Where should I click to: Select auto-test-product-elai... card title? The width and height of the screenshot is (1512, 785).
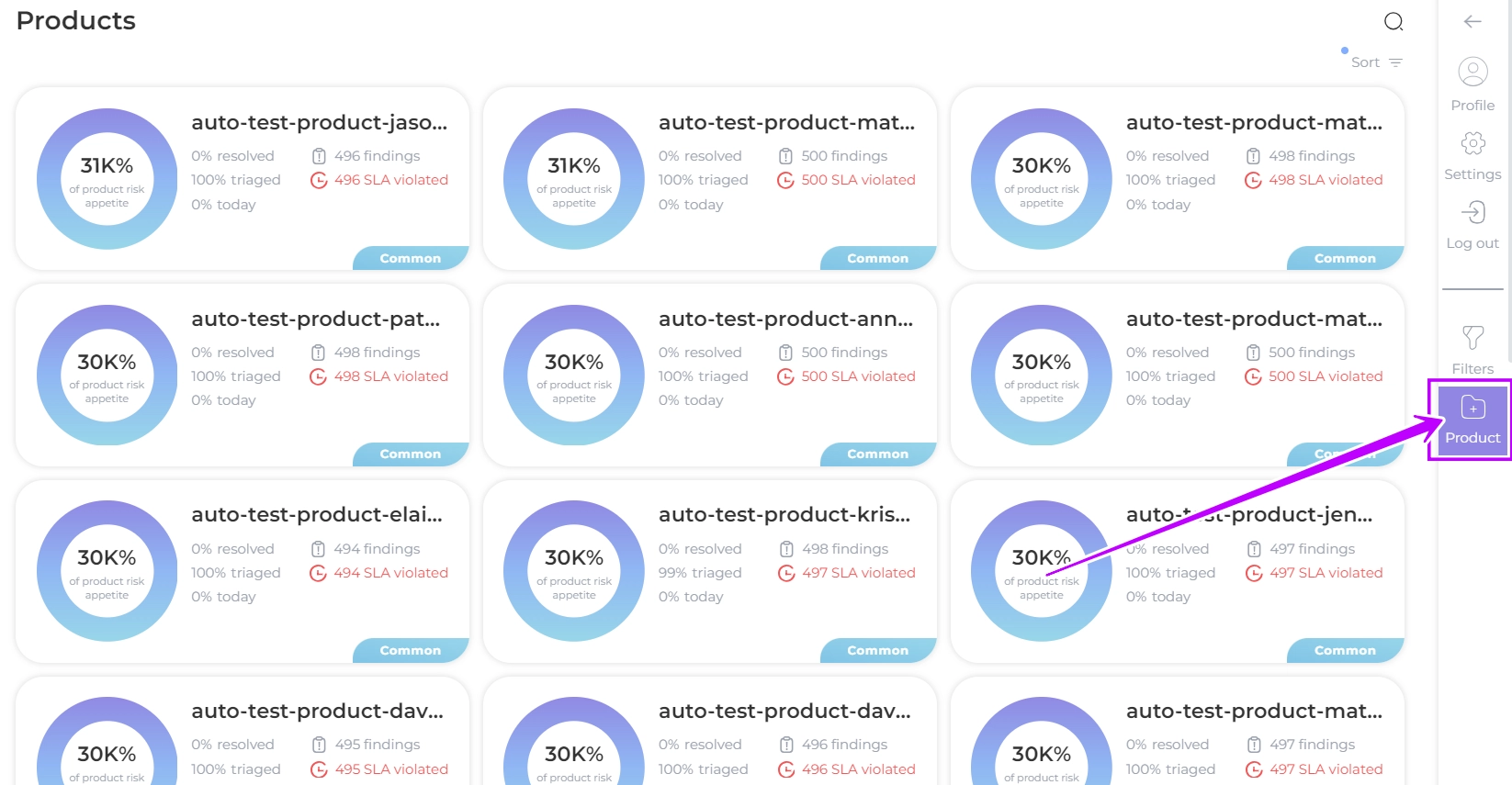[x=317, y=514]
